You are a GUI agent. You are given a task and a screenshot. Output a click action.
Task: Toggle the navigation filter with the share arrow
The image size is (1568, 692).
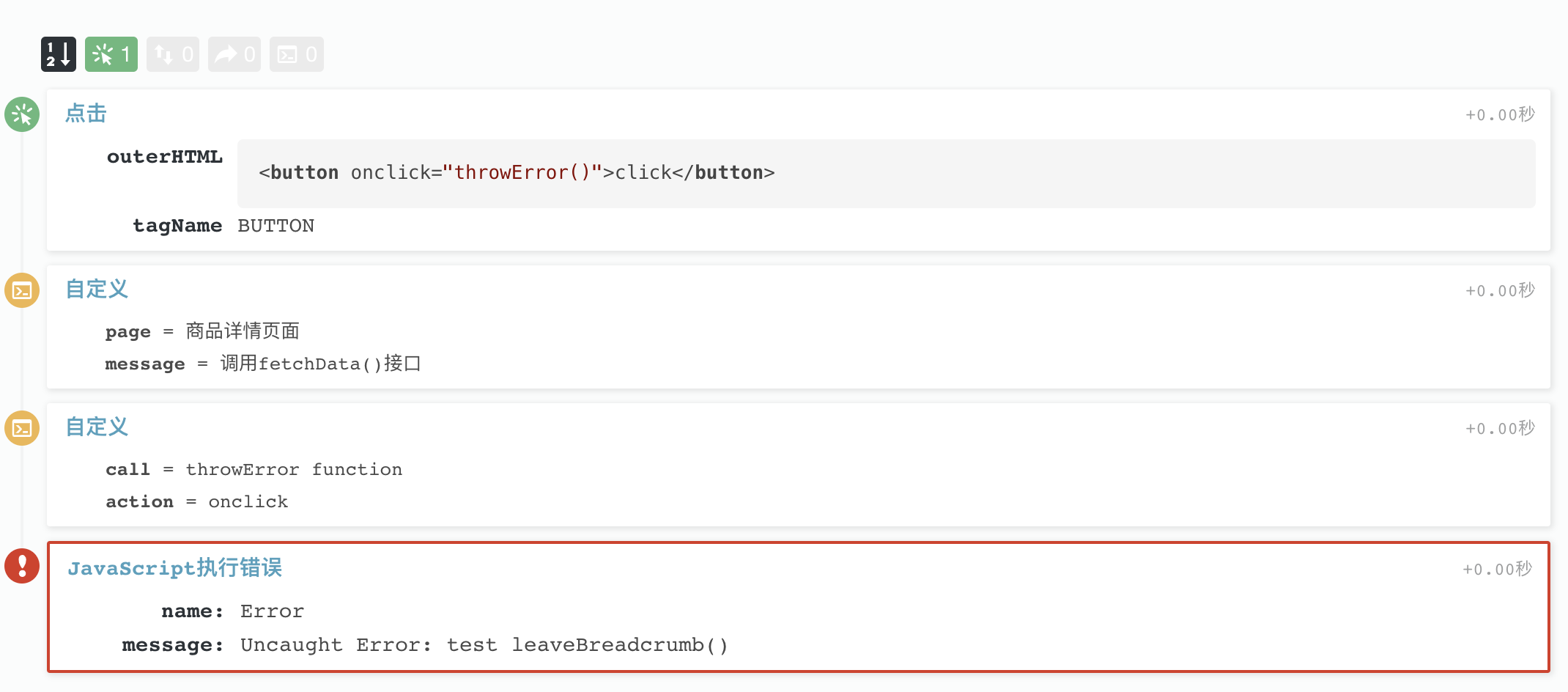pyautogui.click(x=234, y=54)
